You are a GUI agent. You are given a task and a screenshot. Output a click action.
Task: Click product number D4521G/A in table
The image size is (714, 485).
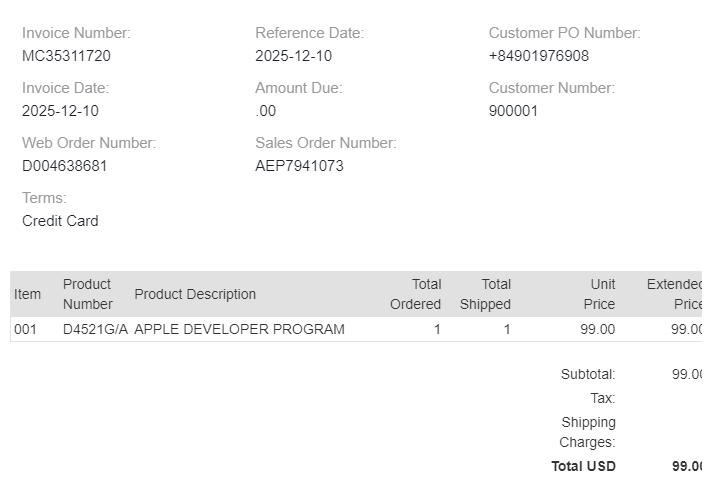coord(95,329)
